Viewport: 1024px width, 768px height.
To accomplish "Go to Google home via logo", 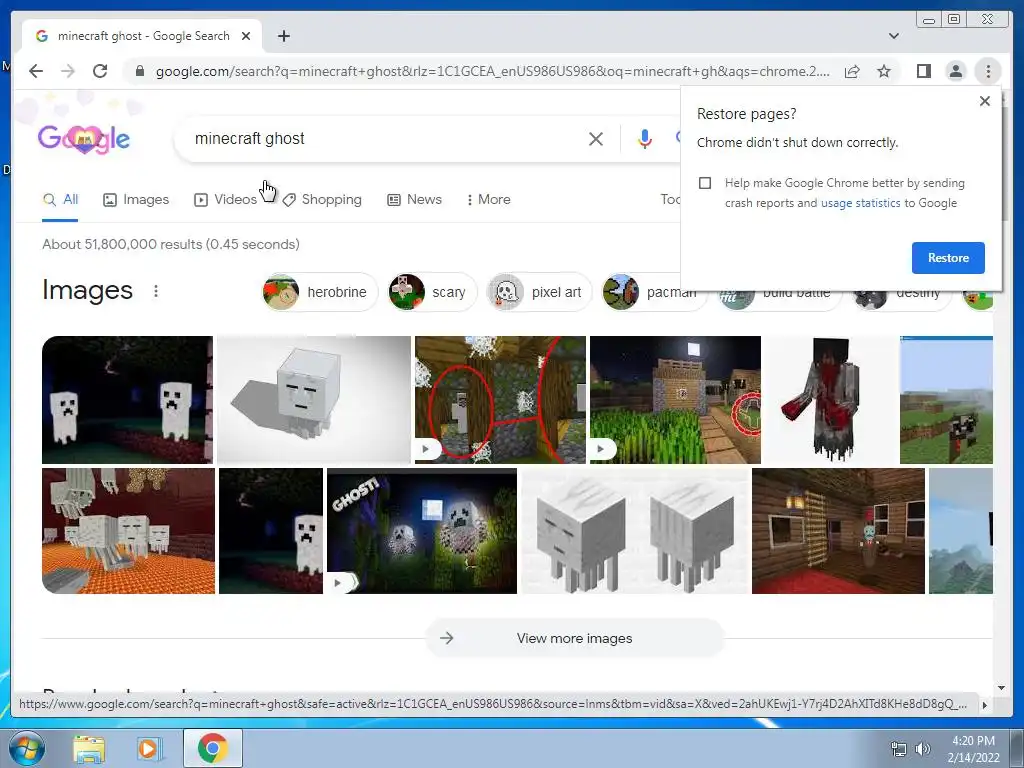I will click(84, 138).
